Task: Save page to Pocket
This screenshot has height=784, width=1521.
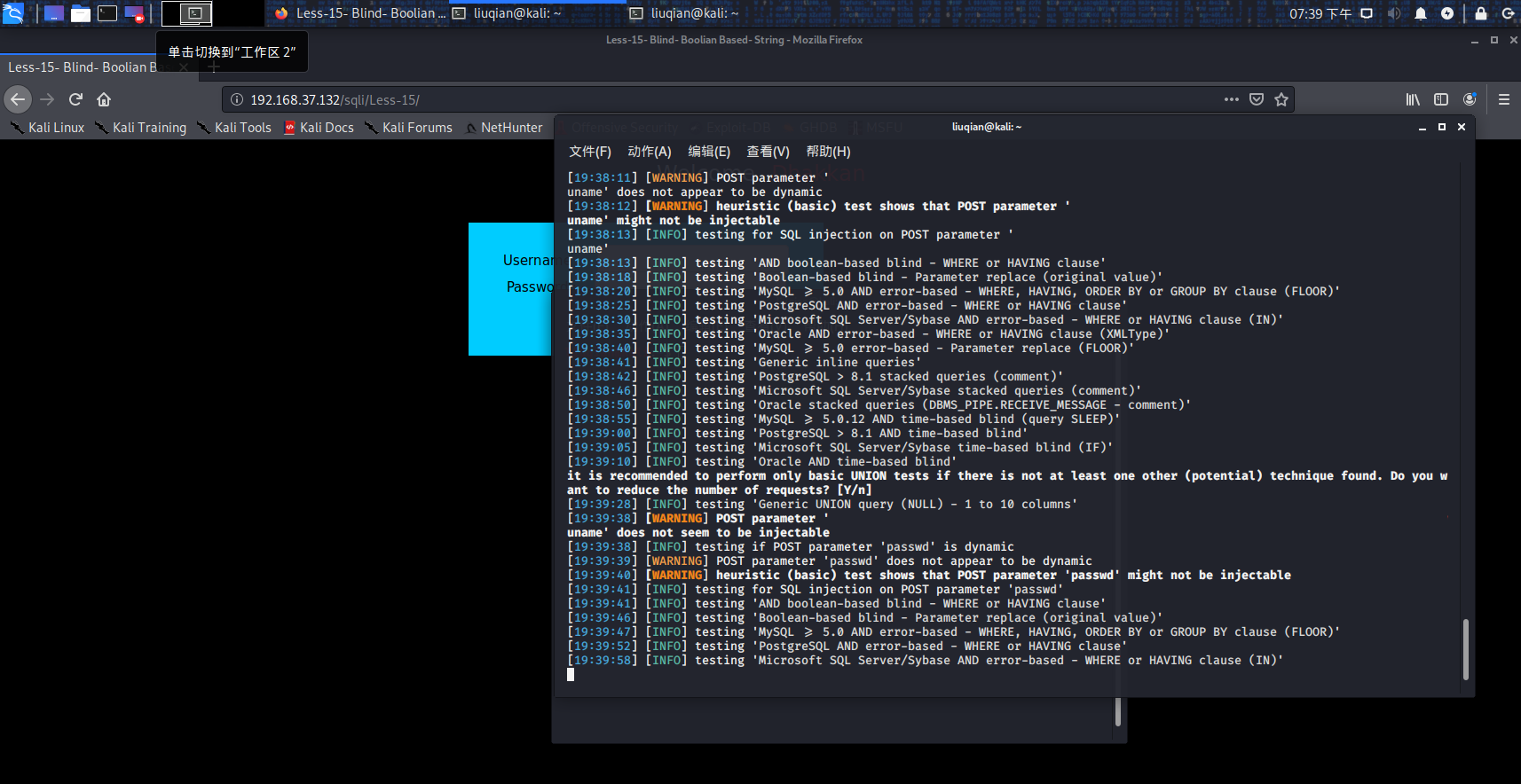Action: tap(1257, 99)
